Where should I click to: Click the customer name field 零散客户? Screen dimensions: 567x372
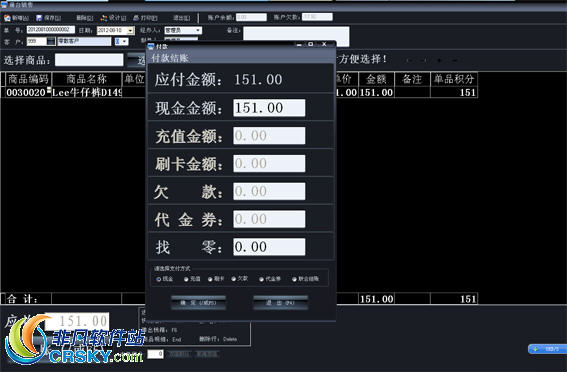(84, 41)
